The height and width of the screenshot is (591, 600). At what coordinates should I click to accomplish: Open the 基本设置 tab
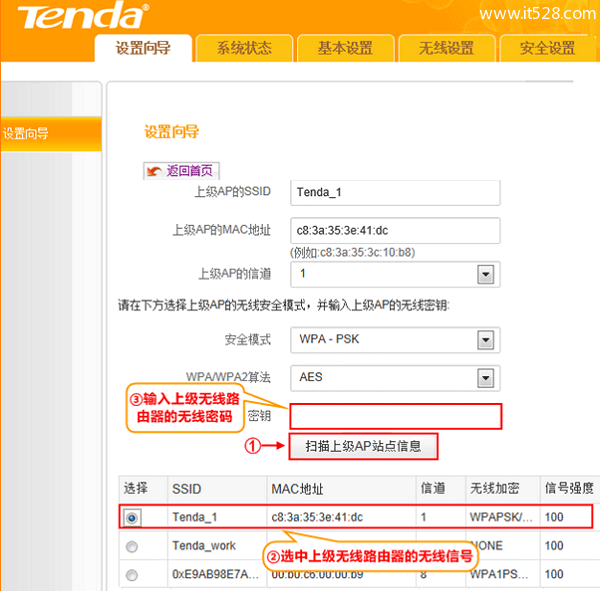point(346,48)
